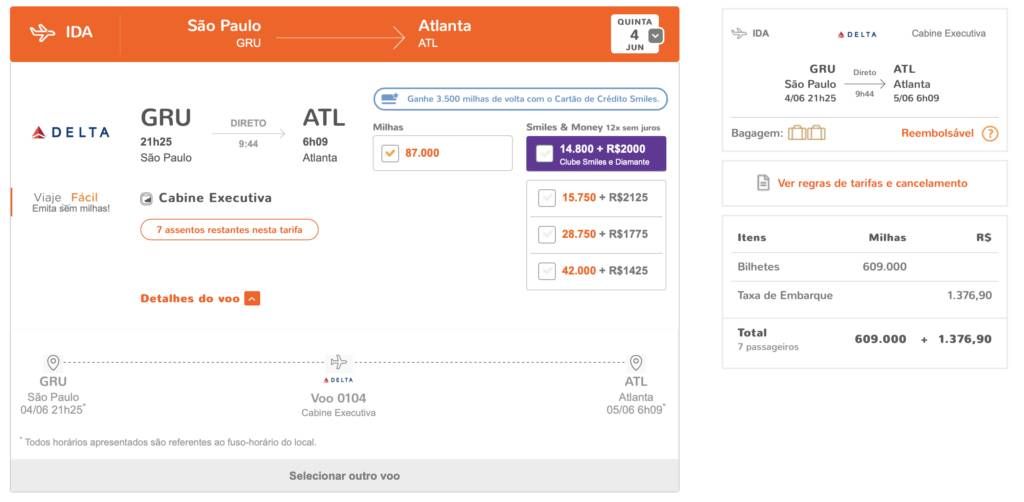Click the Selecionar outro voo button
The height and width of the screenshot is (502, 1024).
tap(345, 476)
